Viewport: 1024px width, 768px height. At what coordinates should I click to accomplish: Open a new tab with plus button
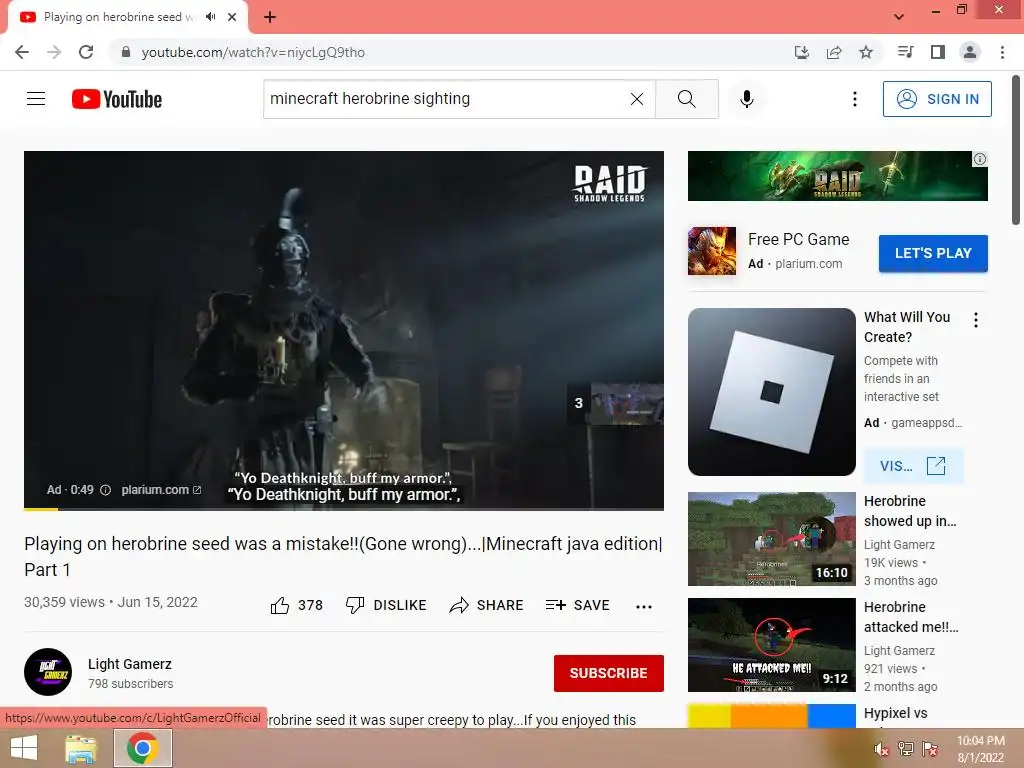coord(270,17)
